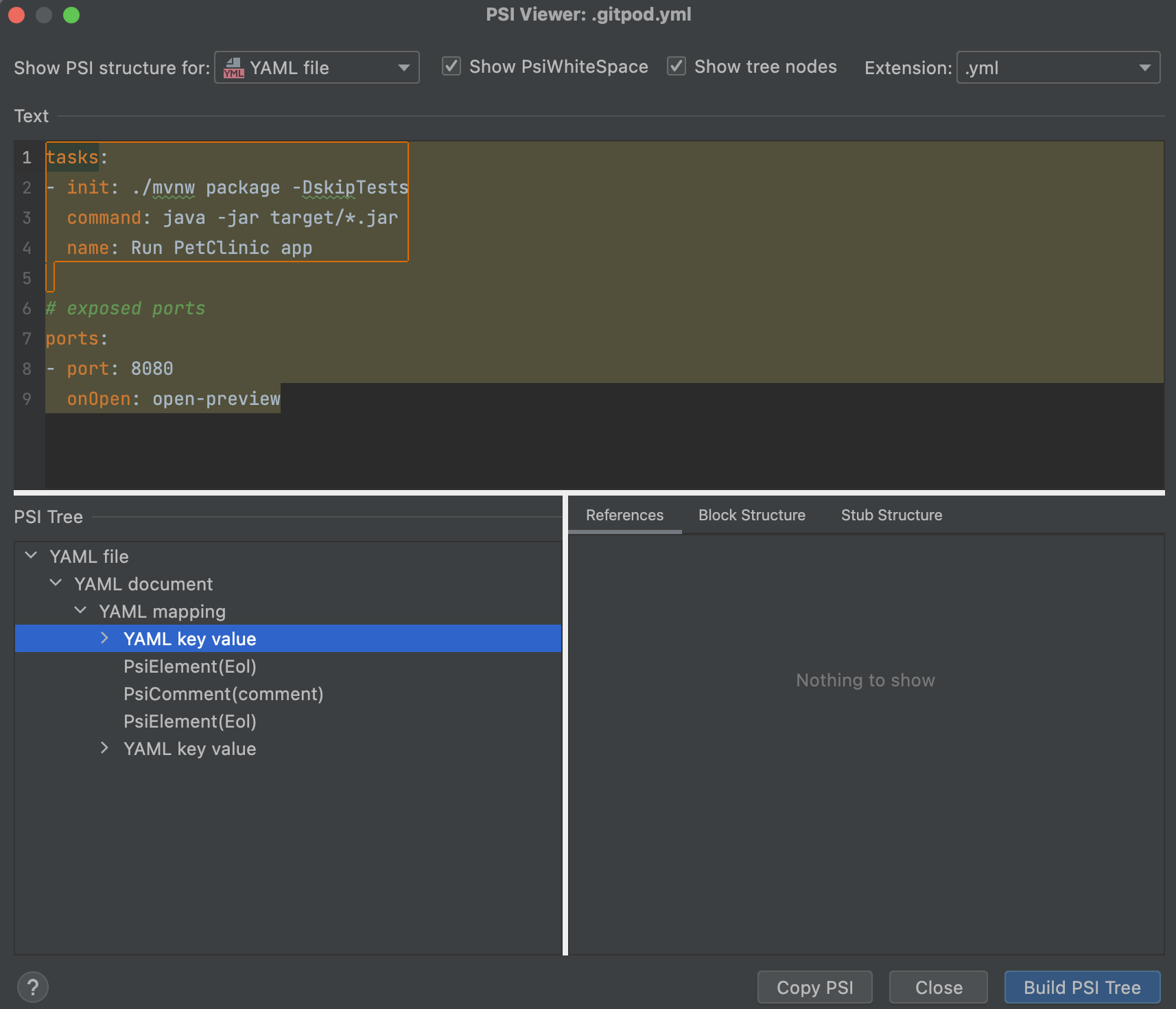Open the YAML file structure dropdown
Viewport: 1176px width, 1009px height.
(317, 68)
